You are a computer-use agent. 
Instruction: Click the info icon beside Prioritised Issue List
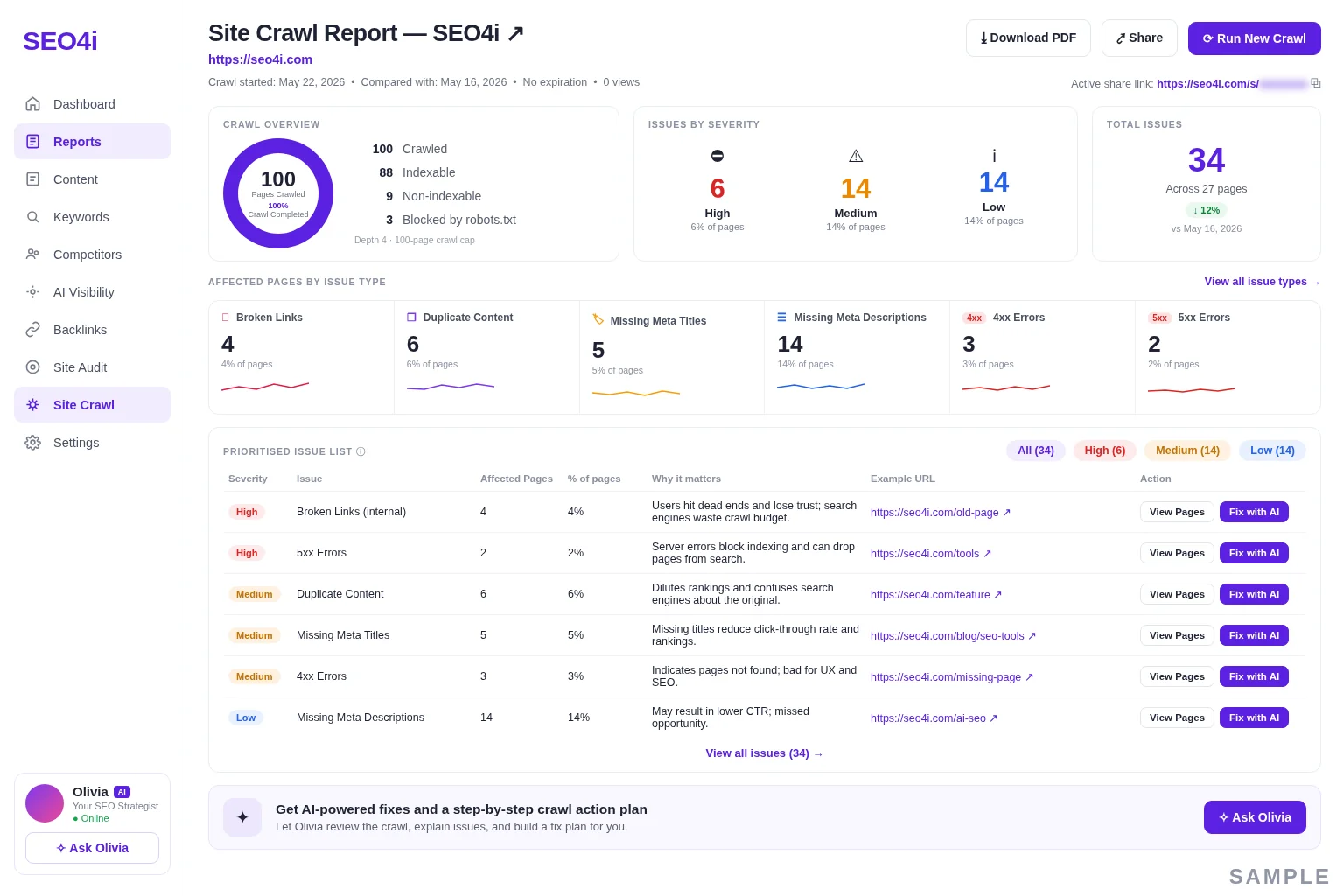coord(360,452)
